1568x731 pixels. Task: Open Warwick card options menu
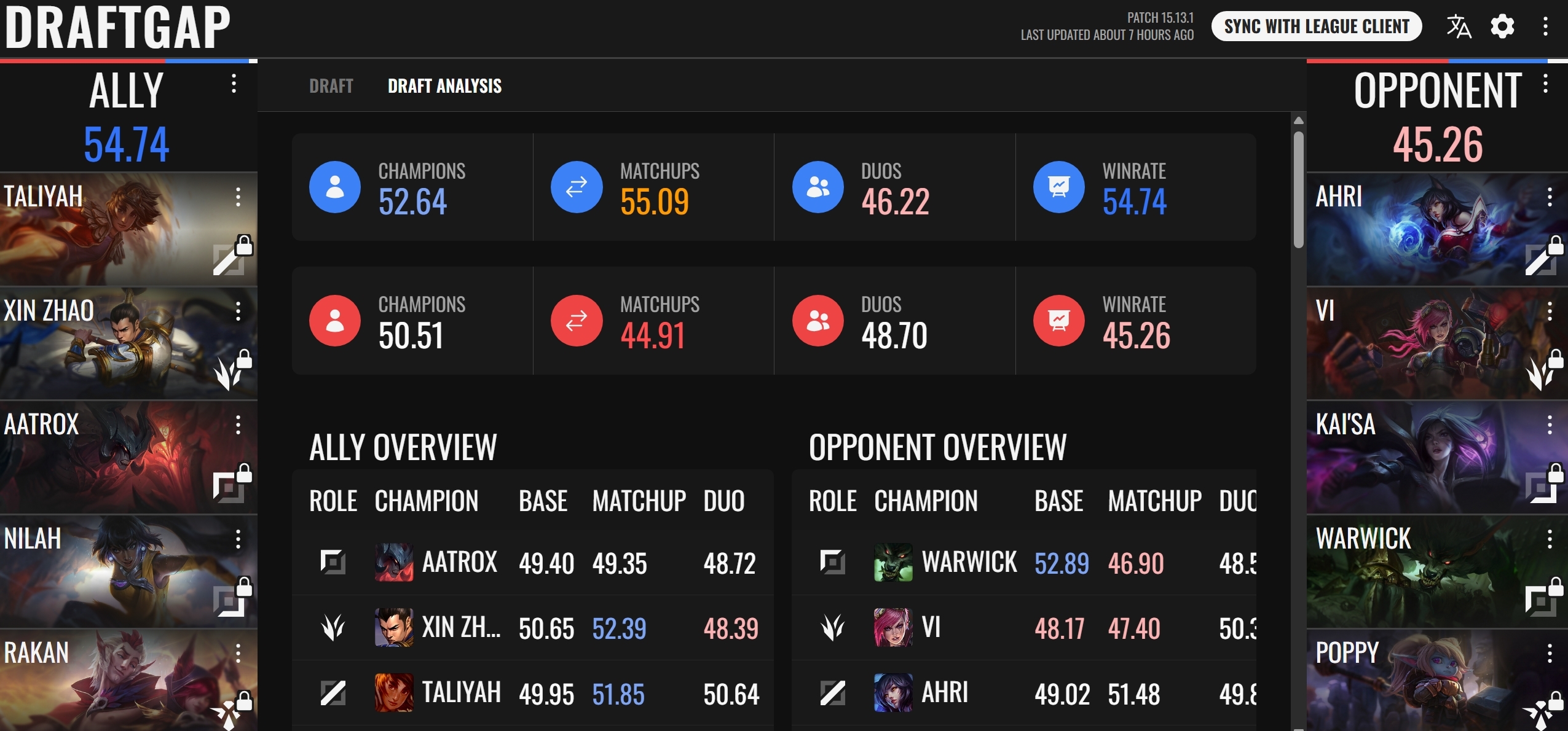click(x=1550, y=539)
